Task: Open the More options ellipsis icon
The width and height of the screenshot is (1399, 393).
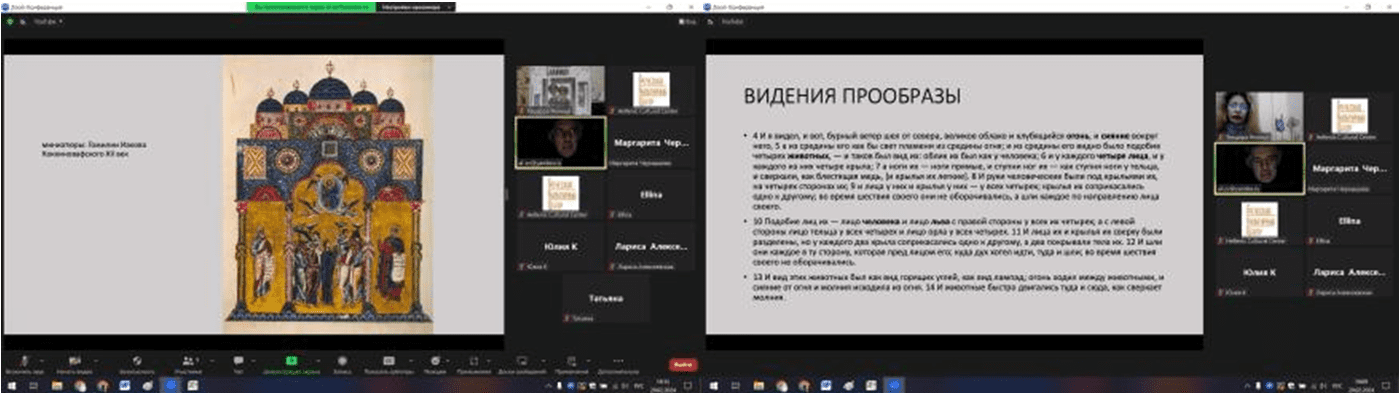Action: (617, 360)
